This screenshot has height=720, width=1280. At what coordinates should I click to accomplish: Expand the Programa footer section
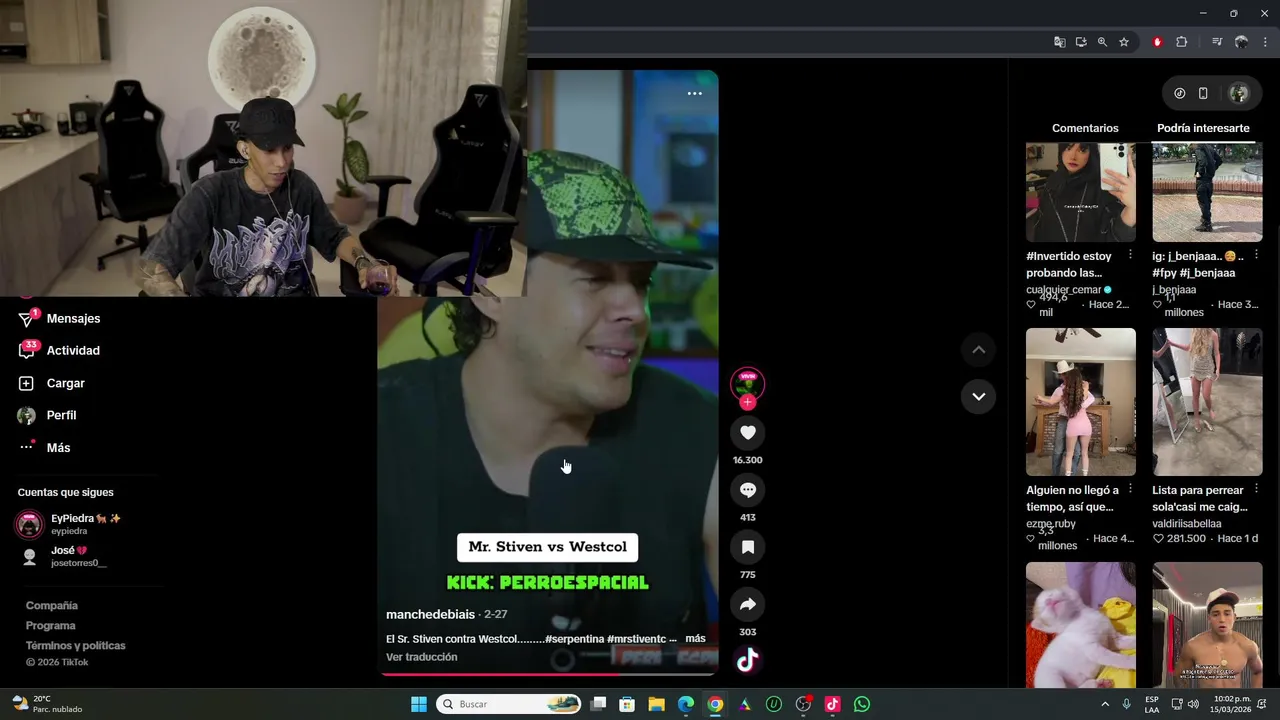(50, 625)
